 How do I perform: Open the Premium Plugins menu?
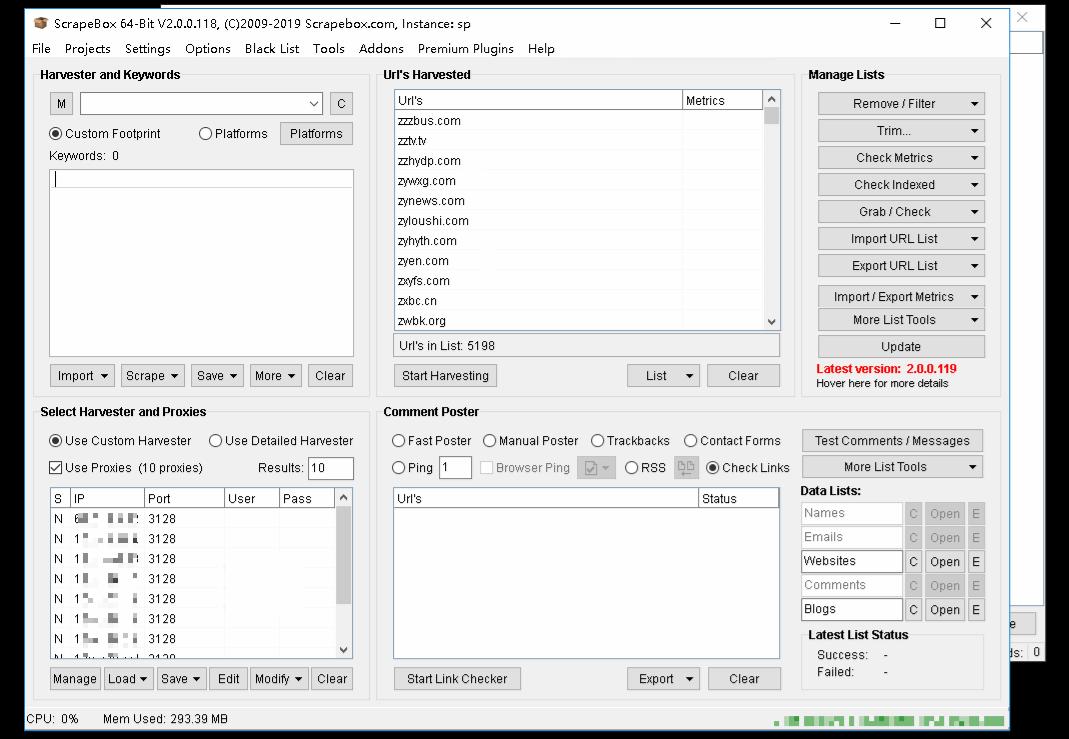pos(466,48)
